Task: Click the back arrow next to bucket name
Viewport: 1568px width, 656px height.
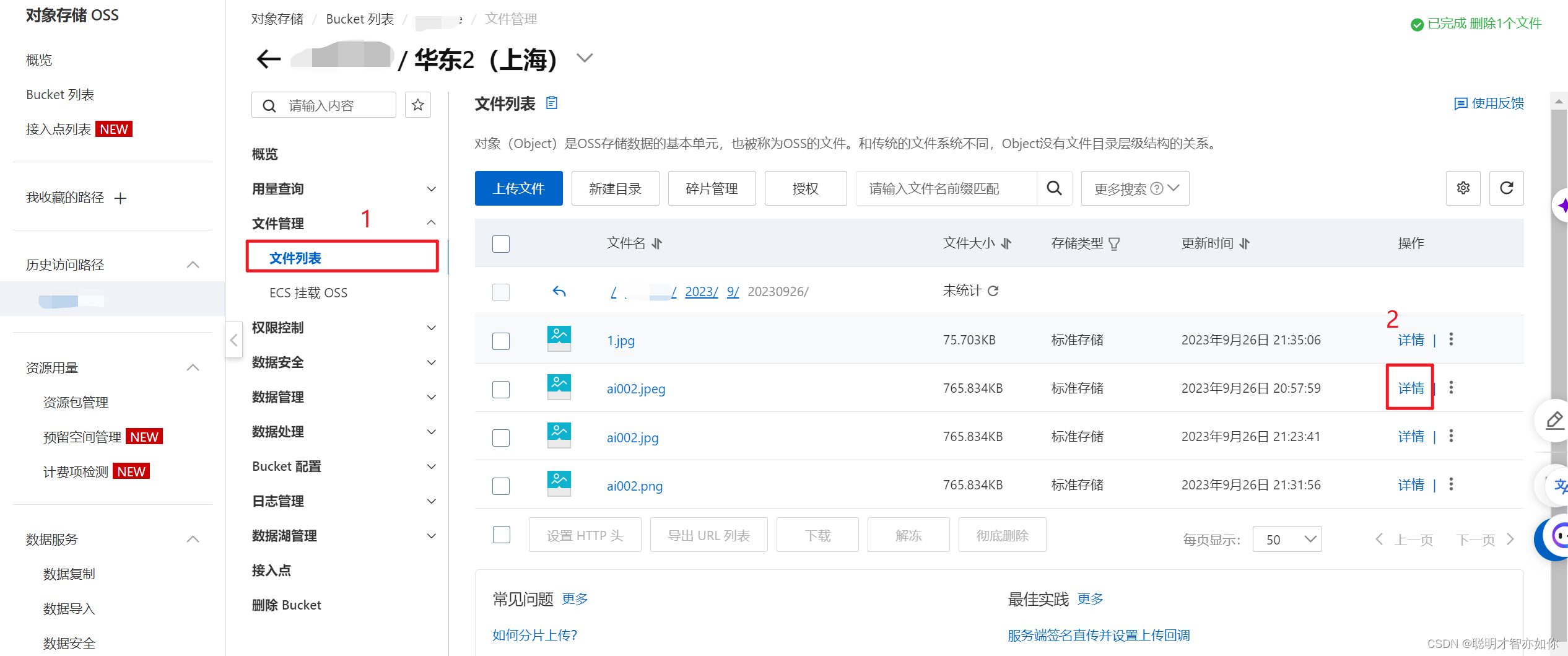Action: [x=269, y=59]
